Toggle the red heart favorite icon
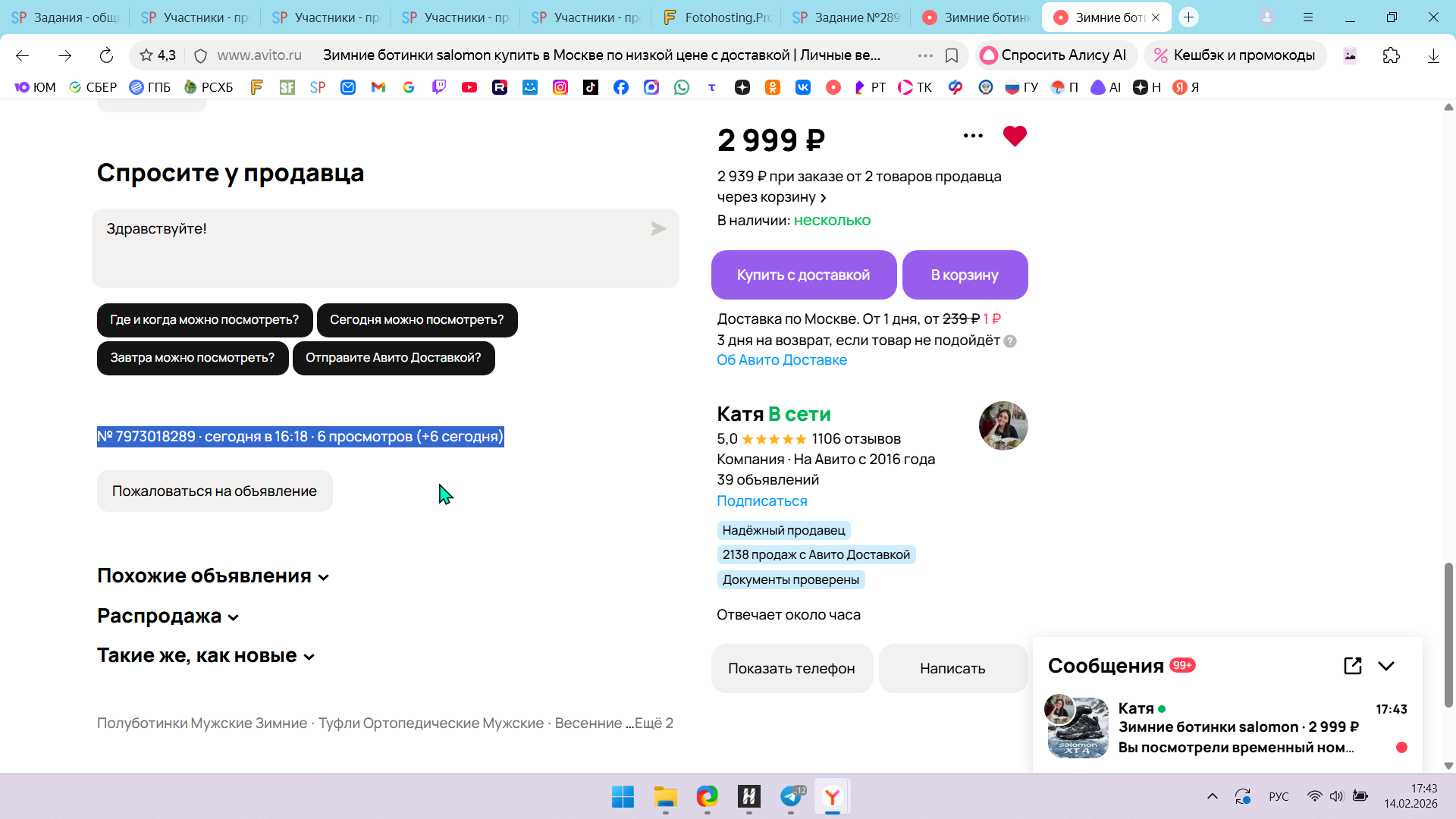 pyautogui.click(x=1014, y=136)
